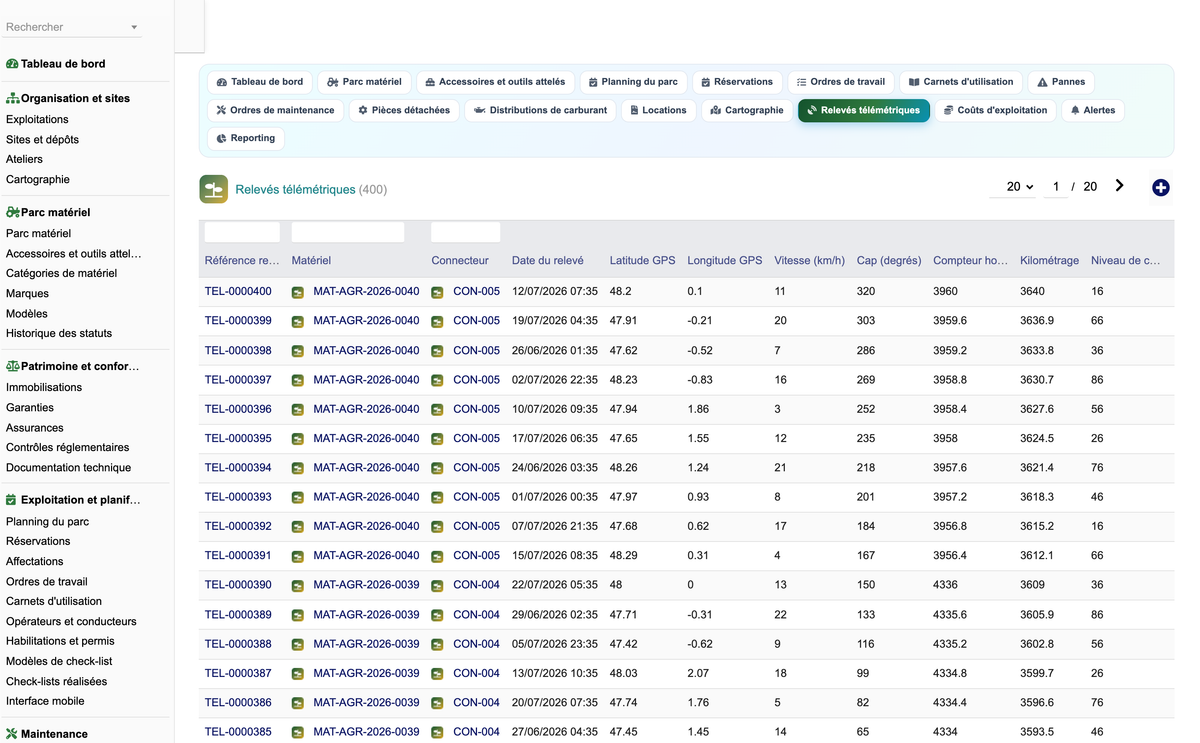Click connector icon in TEL-0000385 row
1200x743 pixels.
point(437,732)
